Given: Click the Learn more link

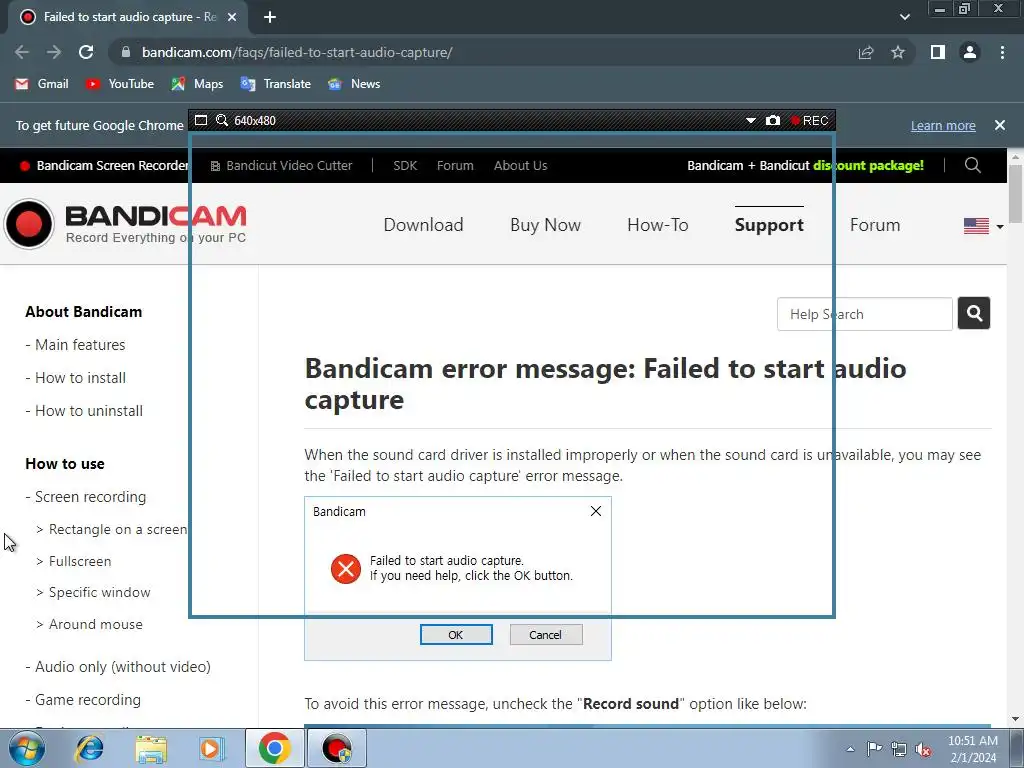Looking at the screenshot, I should [943, 125].
